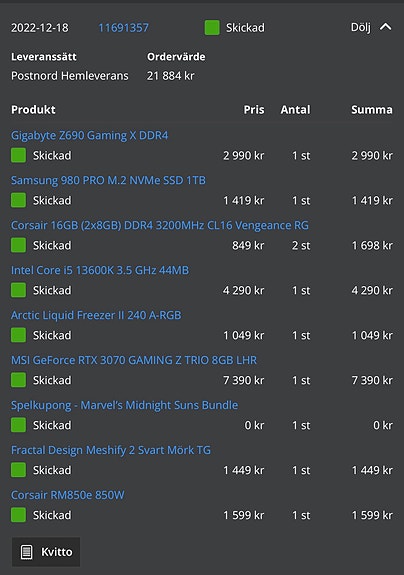Open Fractal Design Meshify 2 product link

tap(111, 450)
